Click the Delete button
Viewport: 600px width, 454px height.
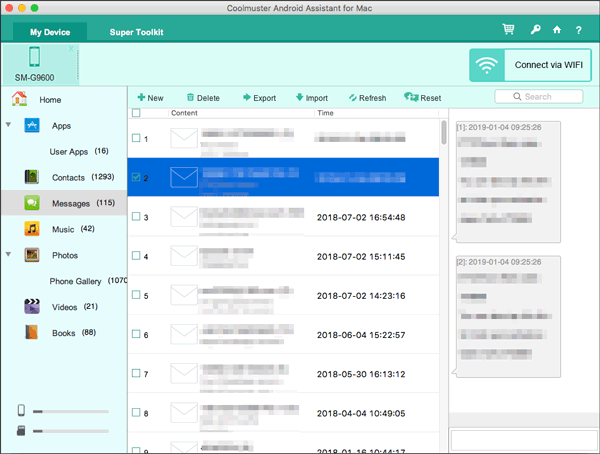click(203, 98)
